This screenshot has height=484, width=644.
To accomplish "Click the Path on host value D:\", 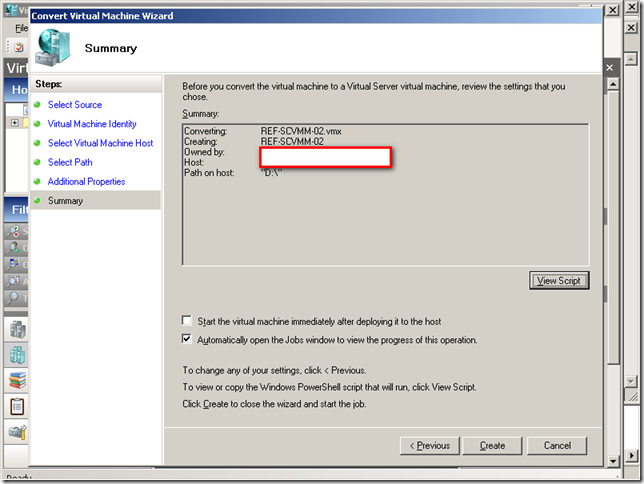I will point(271,173).
